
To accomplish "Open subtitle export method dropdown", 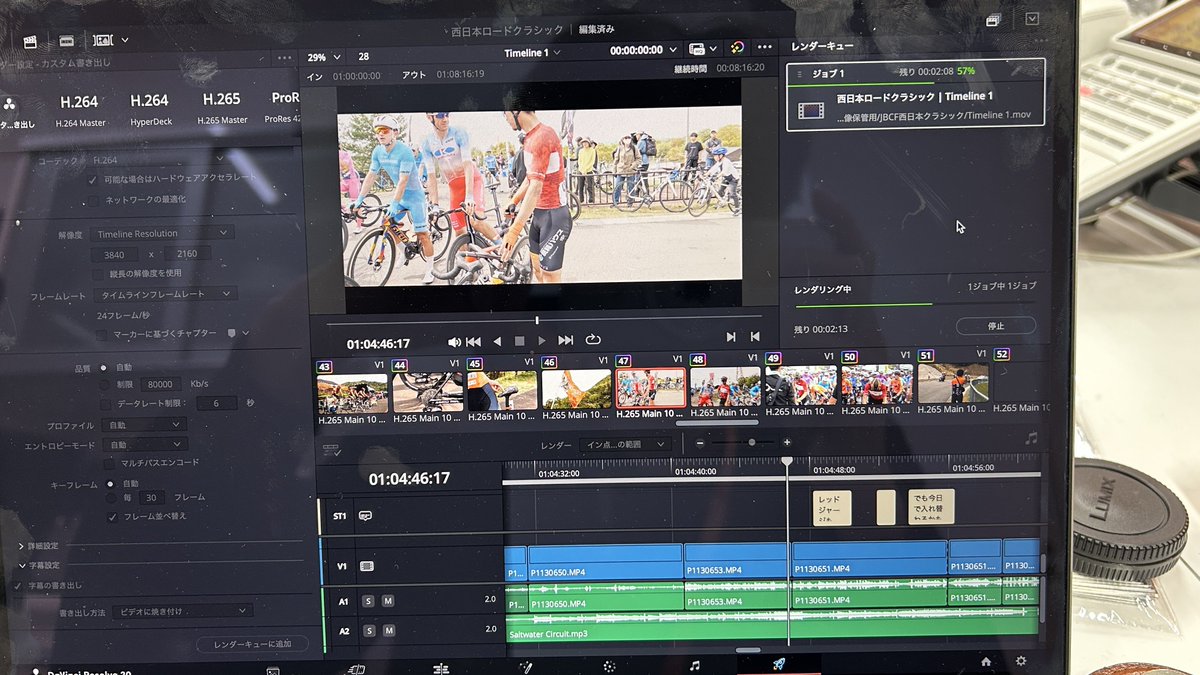I will 182,610.
